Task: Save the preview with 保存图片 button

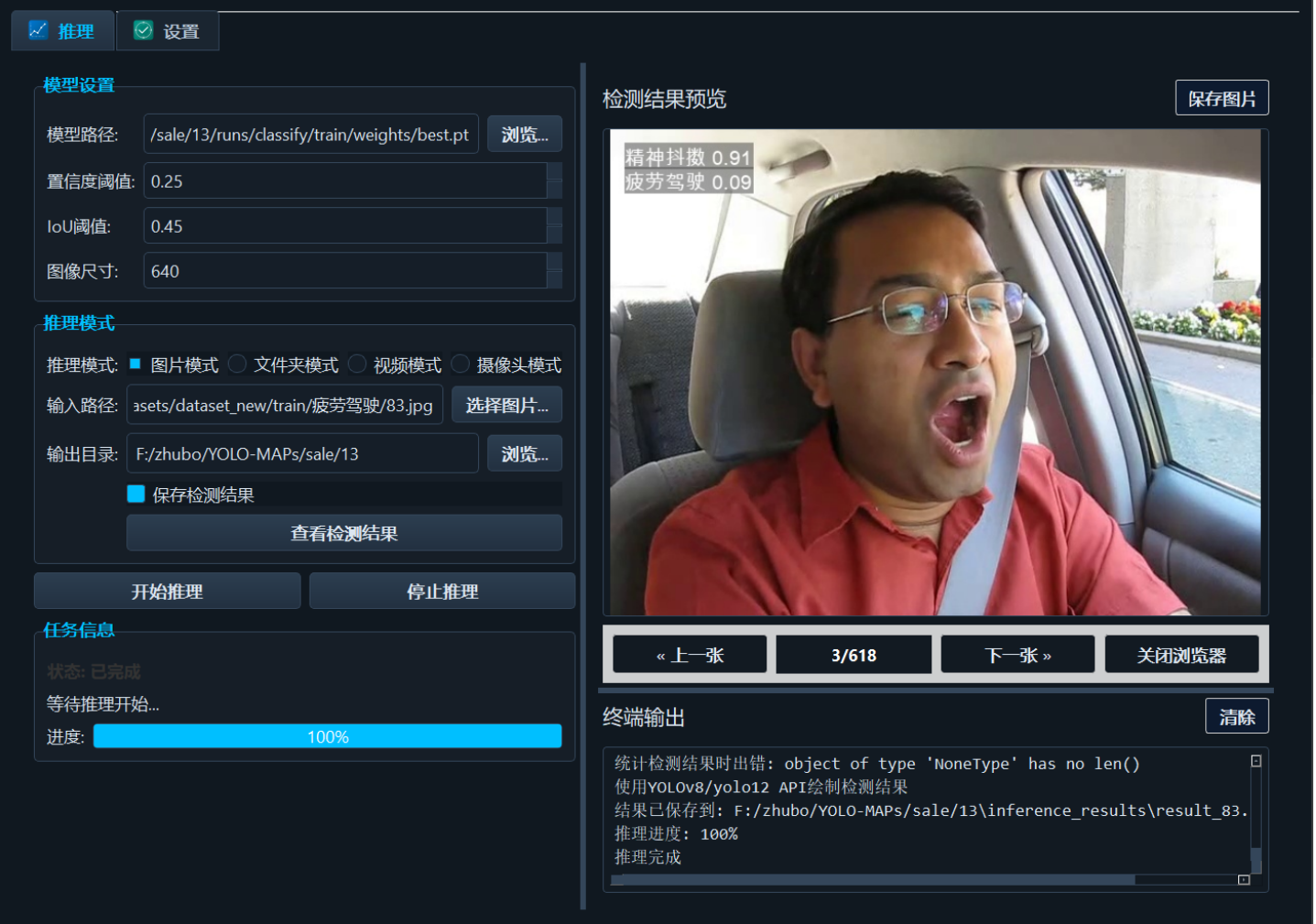Action: tap(1222, 98)
